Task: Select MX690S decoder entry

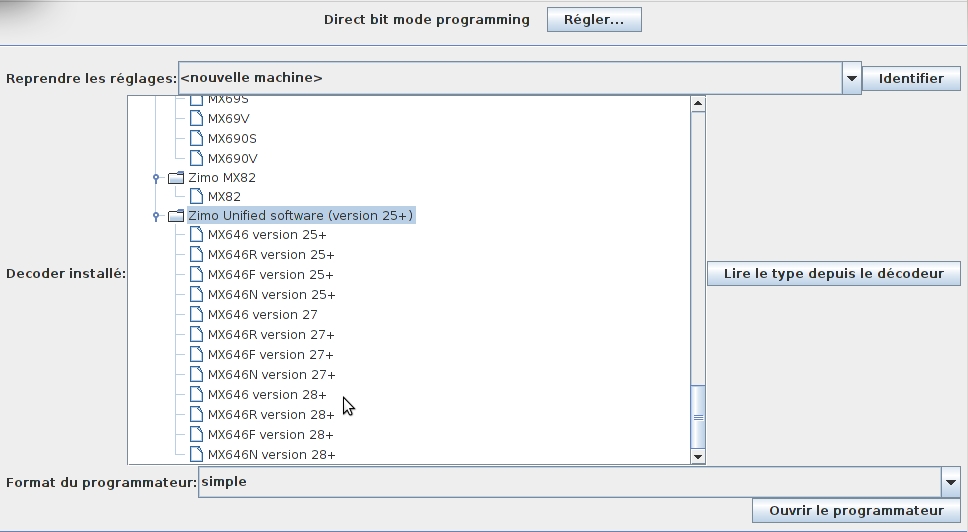Action: coord(232,138)
